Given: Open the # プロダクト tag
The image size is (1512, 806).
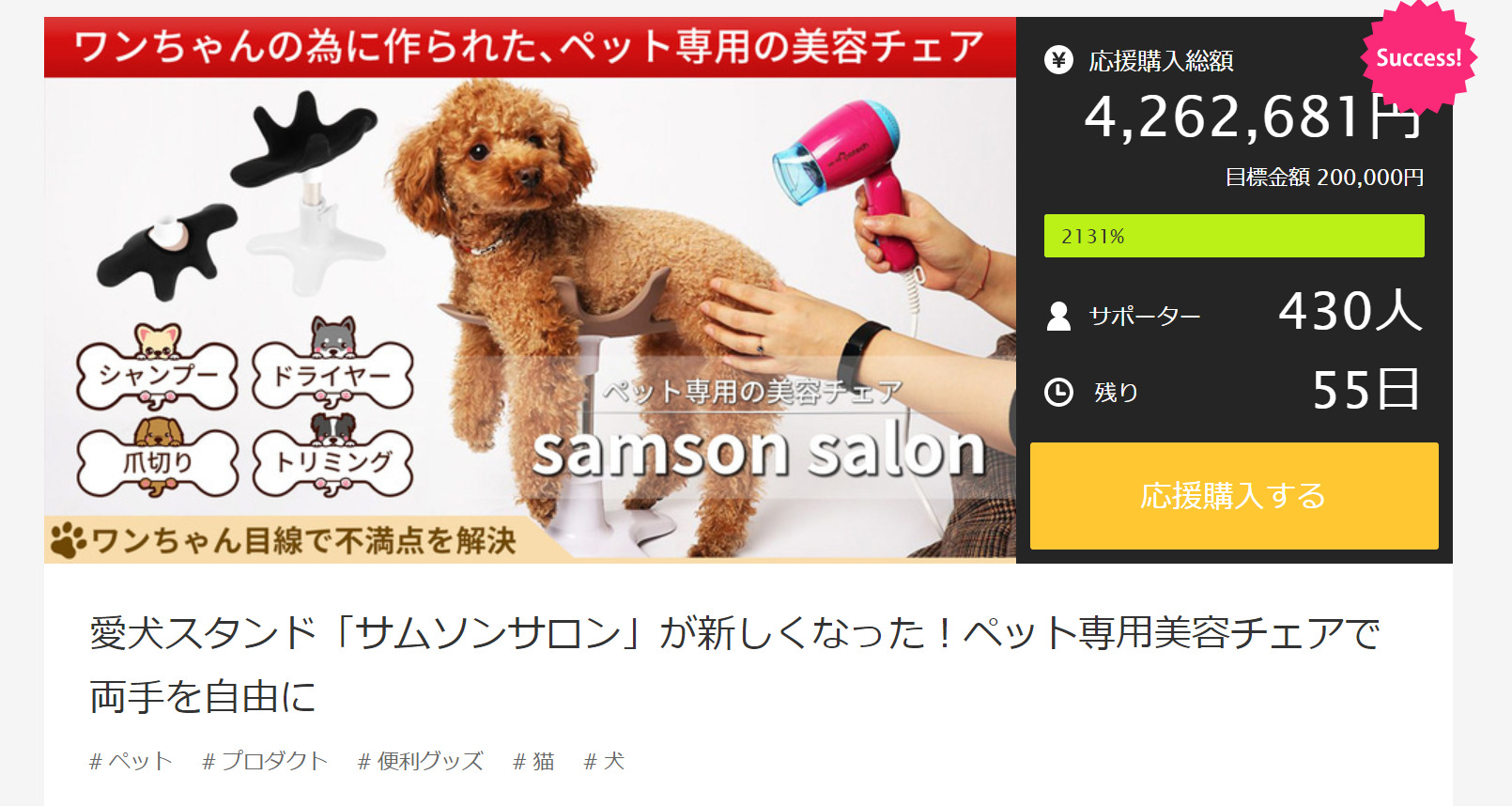Looking at the screenshot, I should tap(265, 761).
